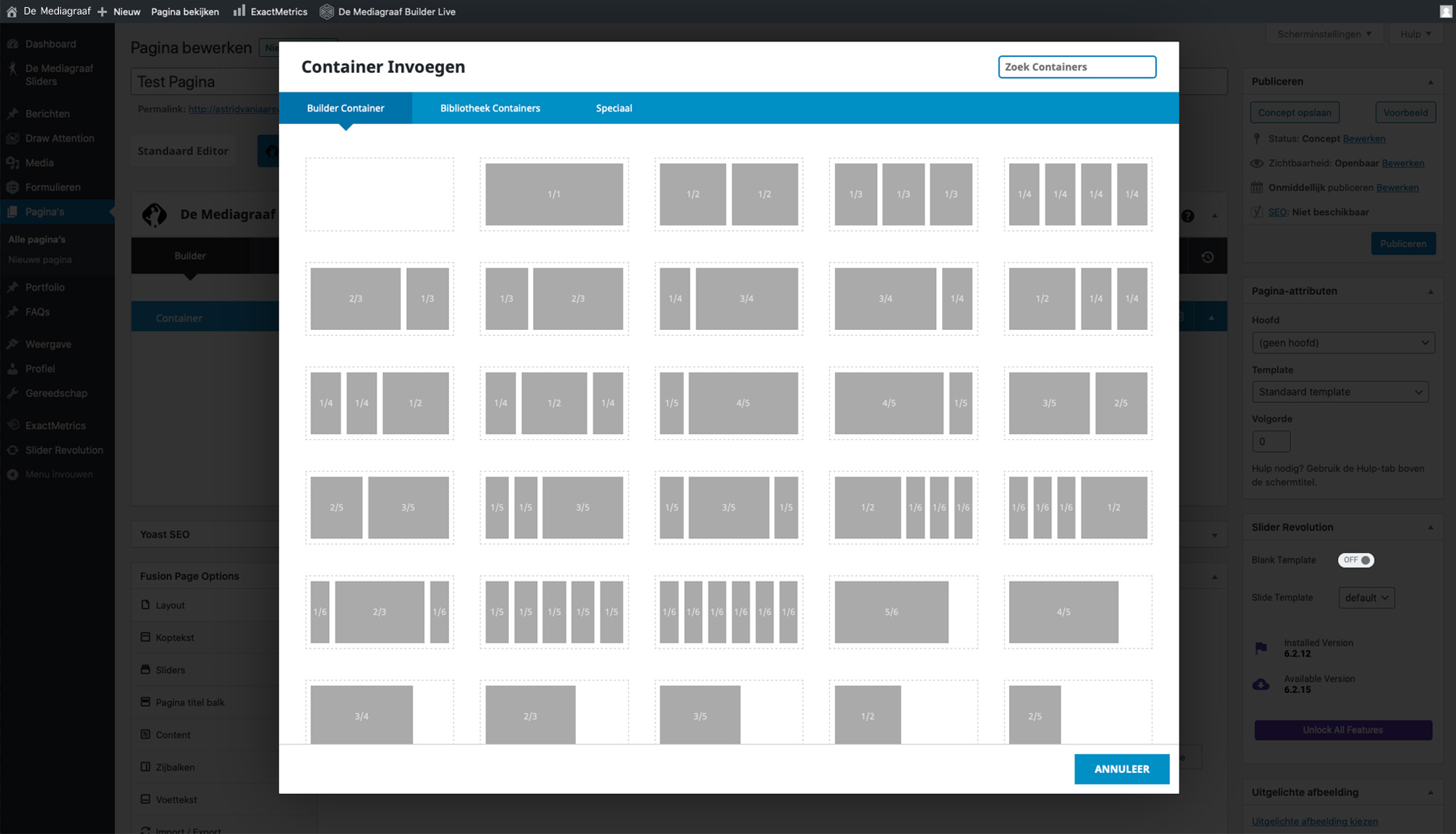This screenshot has height=834, width=1456.
Task: Open the Hoofd parent page dropdown
Action: click(x=1342, y=343)
